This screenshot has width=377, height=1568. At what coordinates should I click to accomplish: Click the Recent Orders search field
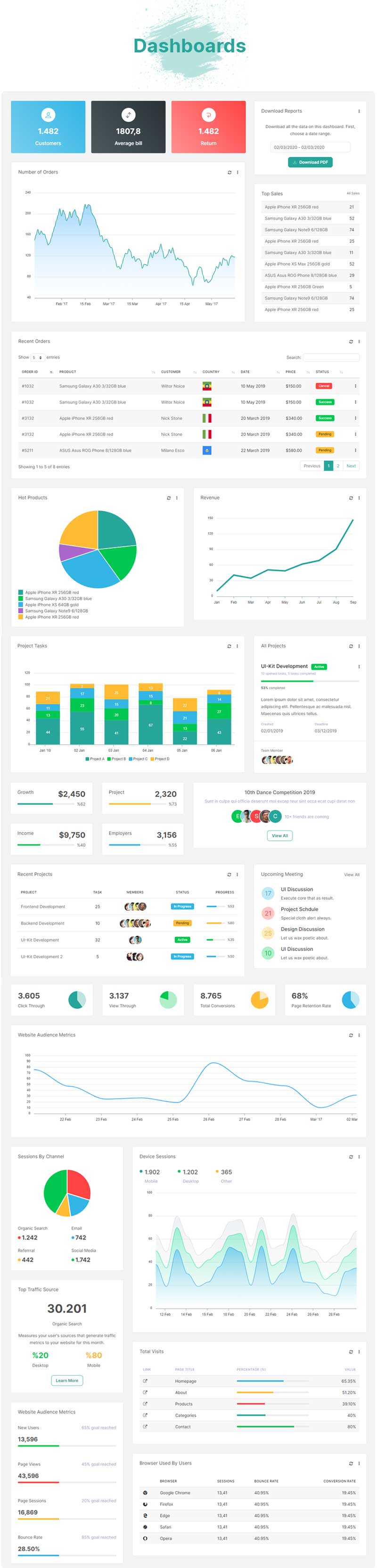331,357
